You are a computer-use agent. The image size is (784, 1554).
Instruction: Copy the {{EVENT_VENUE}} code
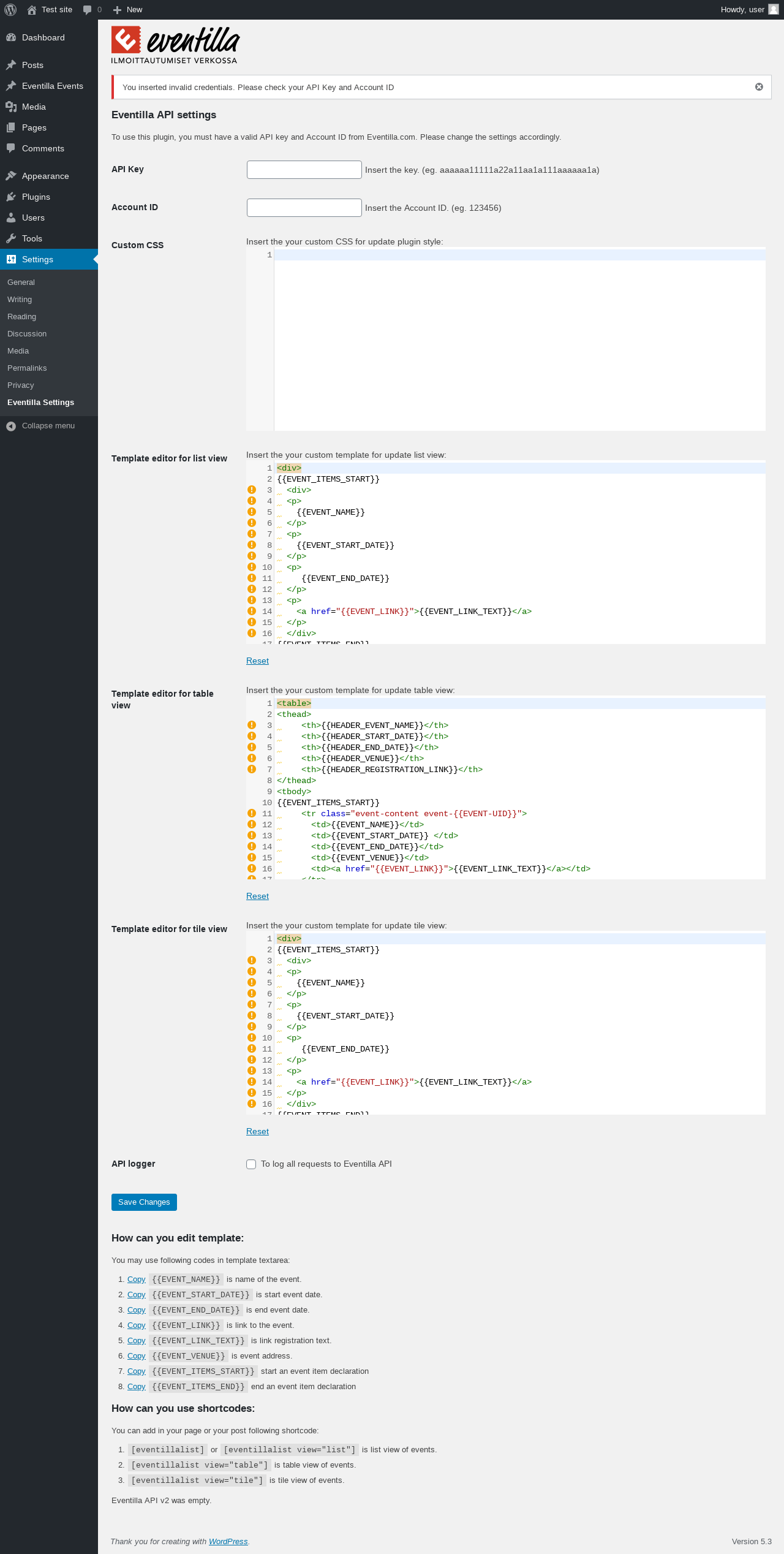point(136,1356)
